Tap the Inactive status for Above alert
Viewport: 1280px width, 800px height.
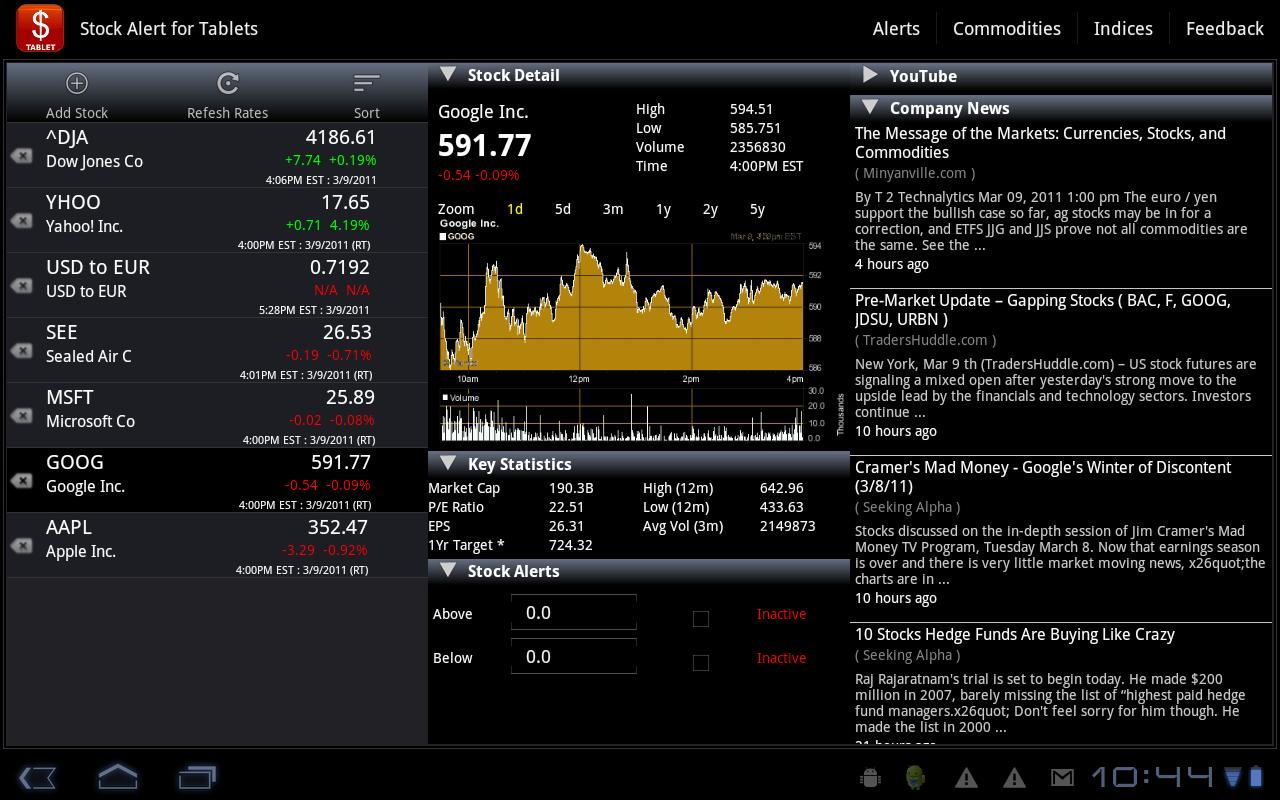tap(781, 614)
